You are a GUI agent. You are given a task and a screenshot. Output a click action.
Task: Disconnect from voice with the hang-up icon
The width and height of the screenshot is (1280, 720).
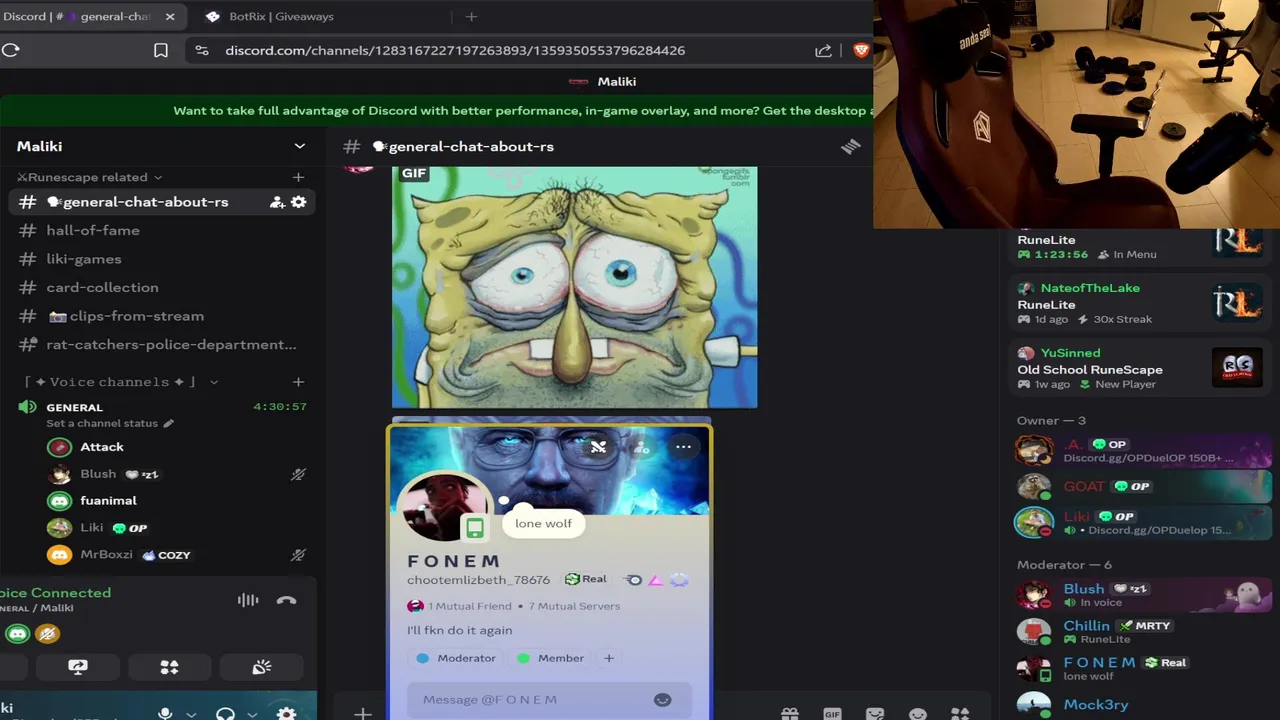pos(286,601)
